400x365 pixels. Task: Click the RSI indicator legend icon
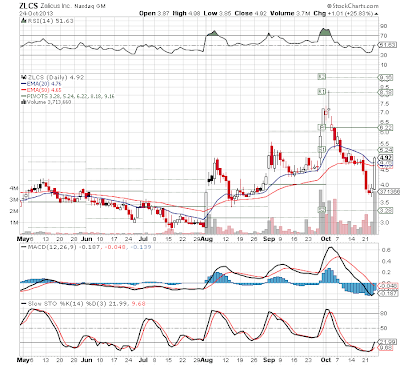pos(23,21)
